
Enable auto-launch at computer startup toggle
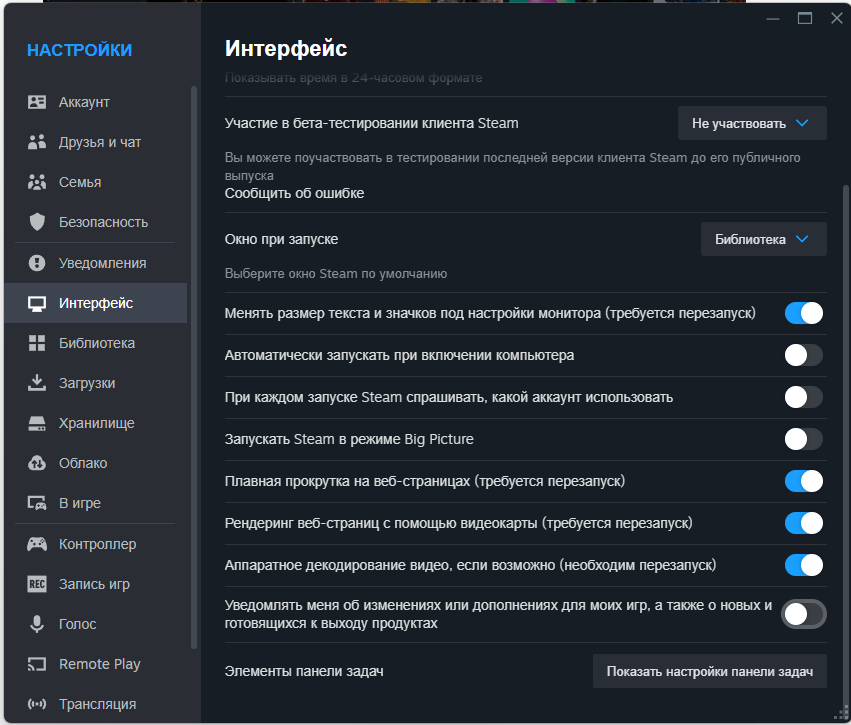(x=804, y=355)
